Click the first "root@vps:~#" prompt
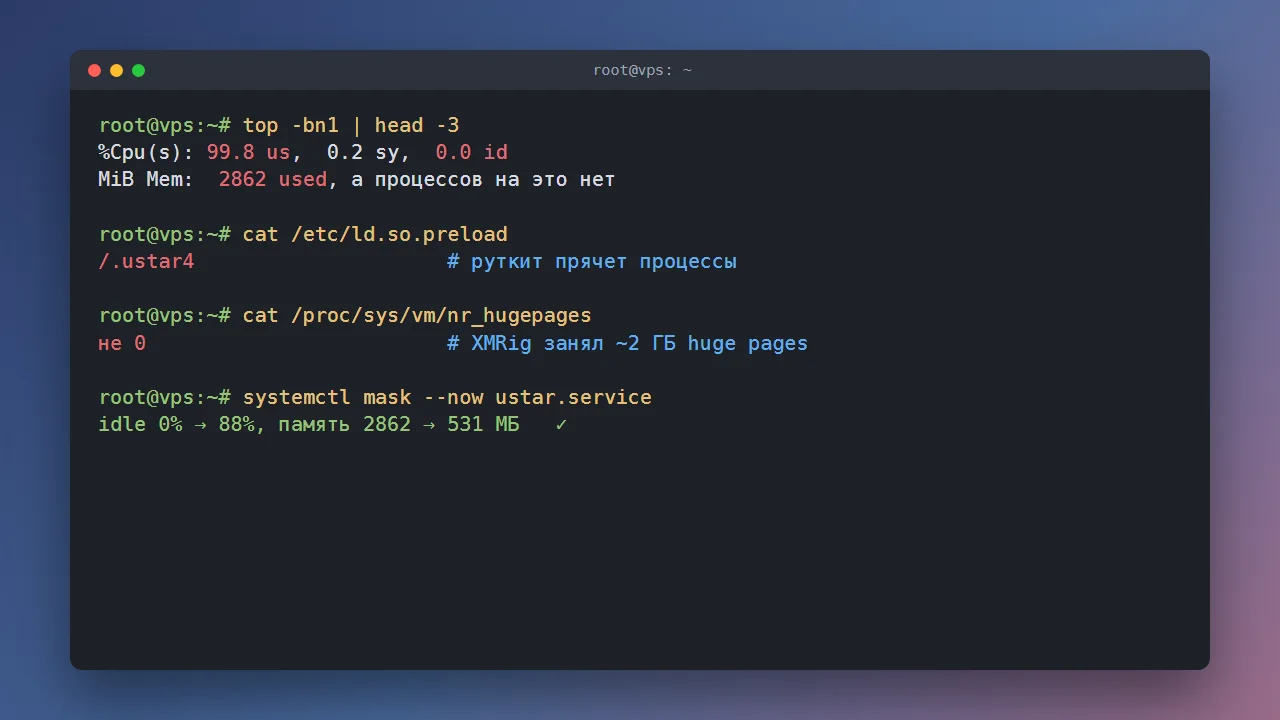Screen dimensions: 1280x720 (165, 125)
